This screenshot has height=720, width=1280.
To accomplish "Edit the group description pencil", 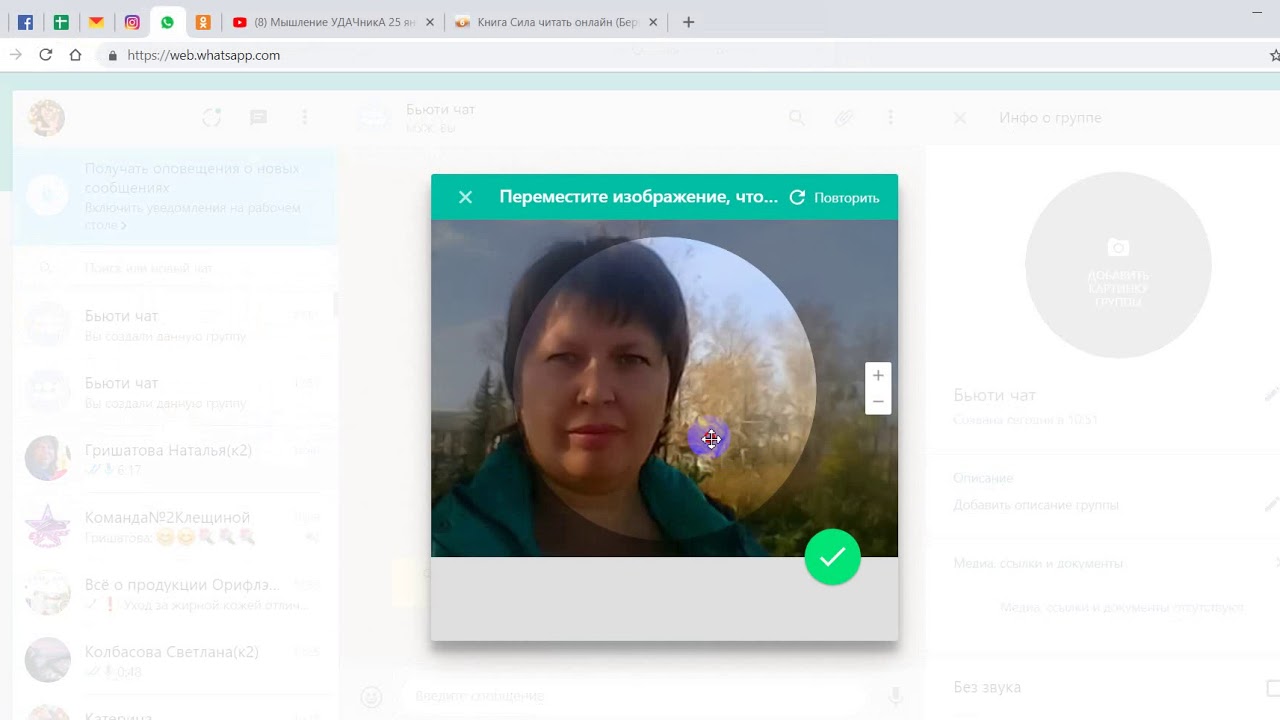I will [1272, 504].
